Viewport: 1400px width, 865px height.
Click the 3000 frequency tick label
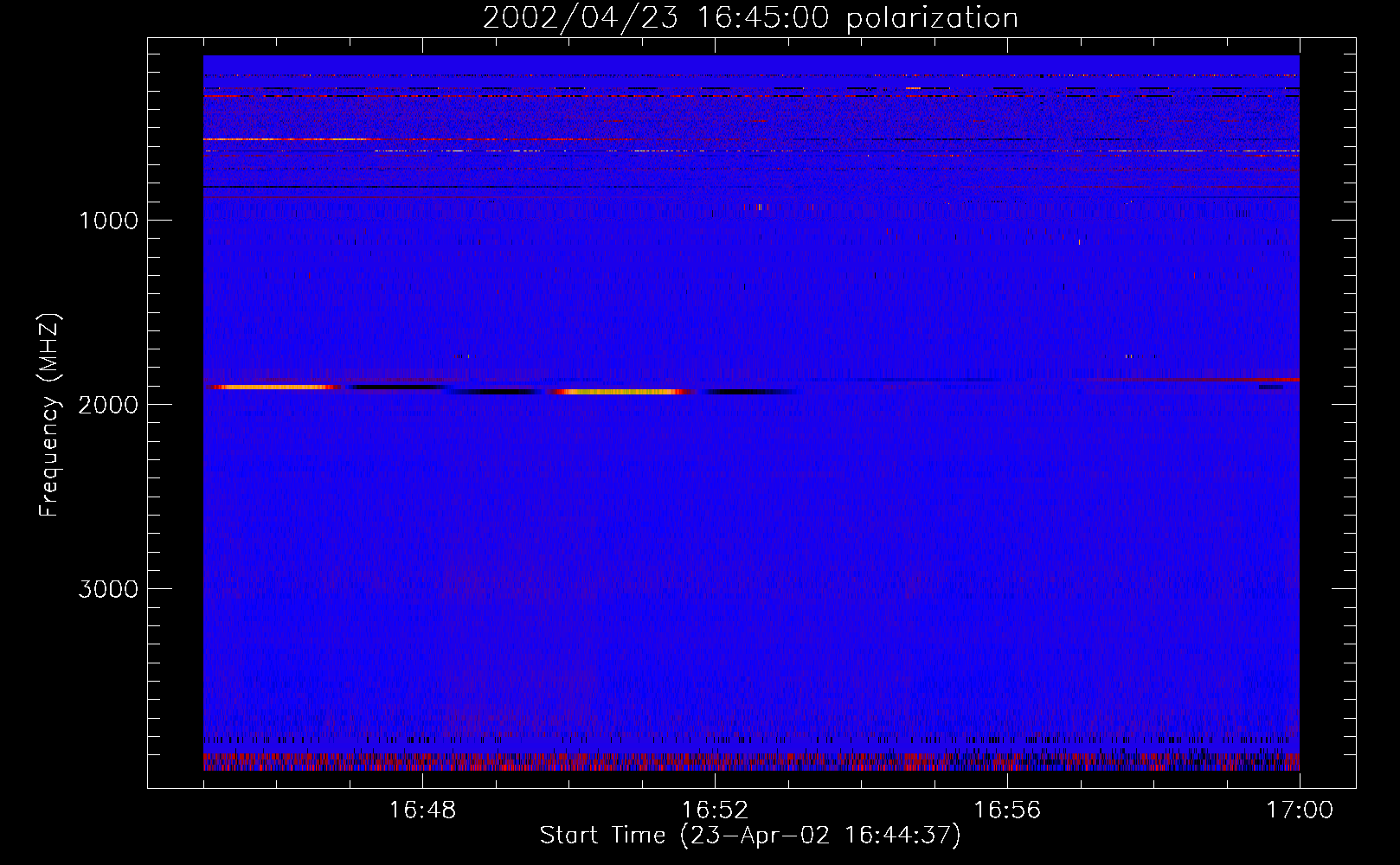coord(108,589)
